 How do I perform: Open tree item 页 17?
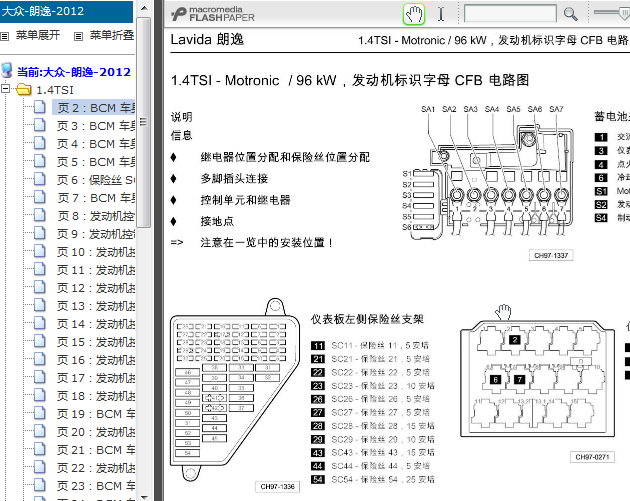click(96, 378)
